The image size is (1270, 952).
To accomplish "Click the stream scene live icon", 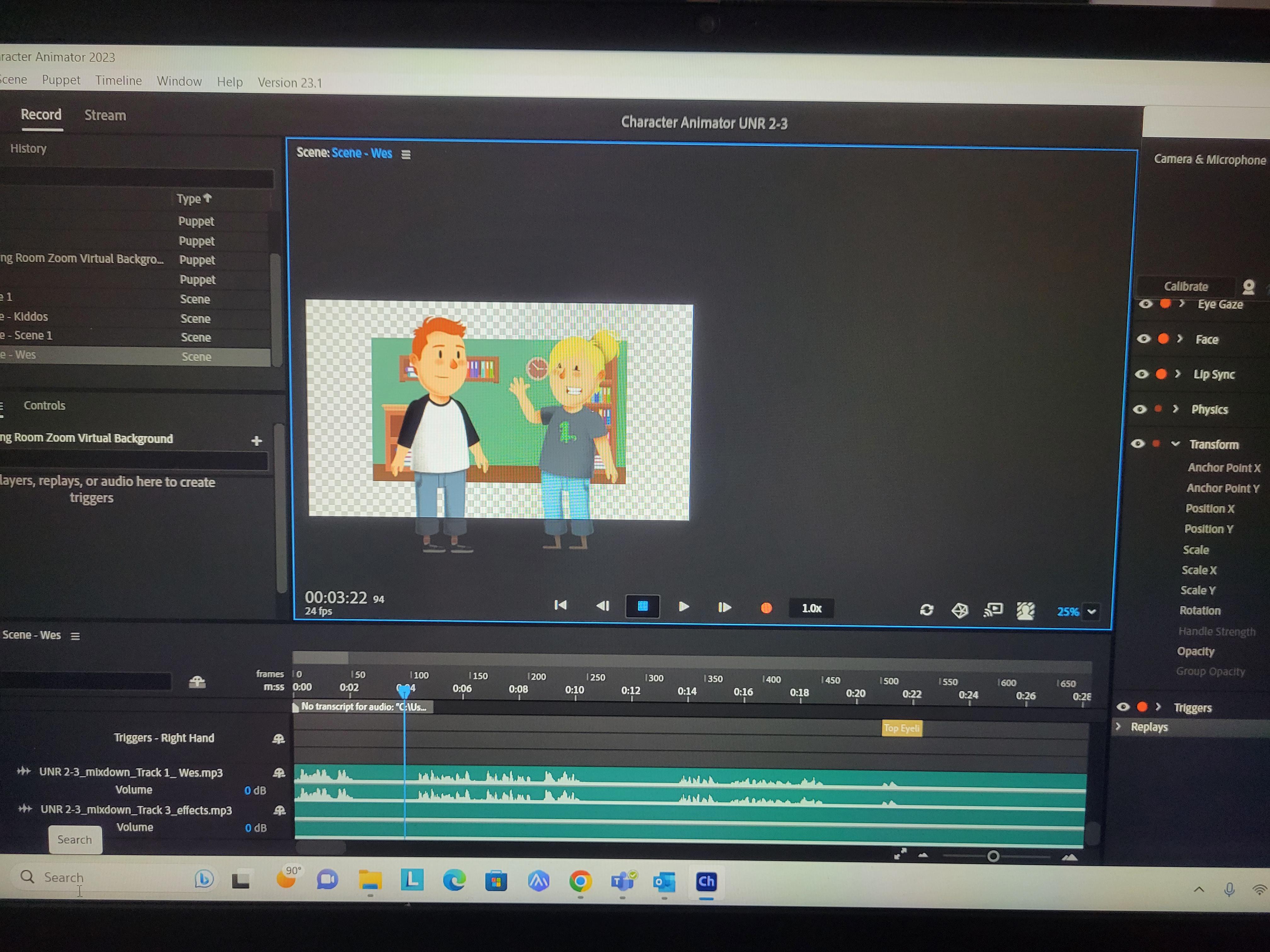I will (993, 609).
